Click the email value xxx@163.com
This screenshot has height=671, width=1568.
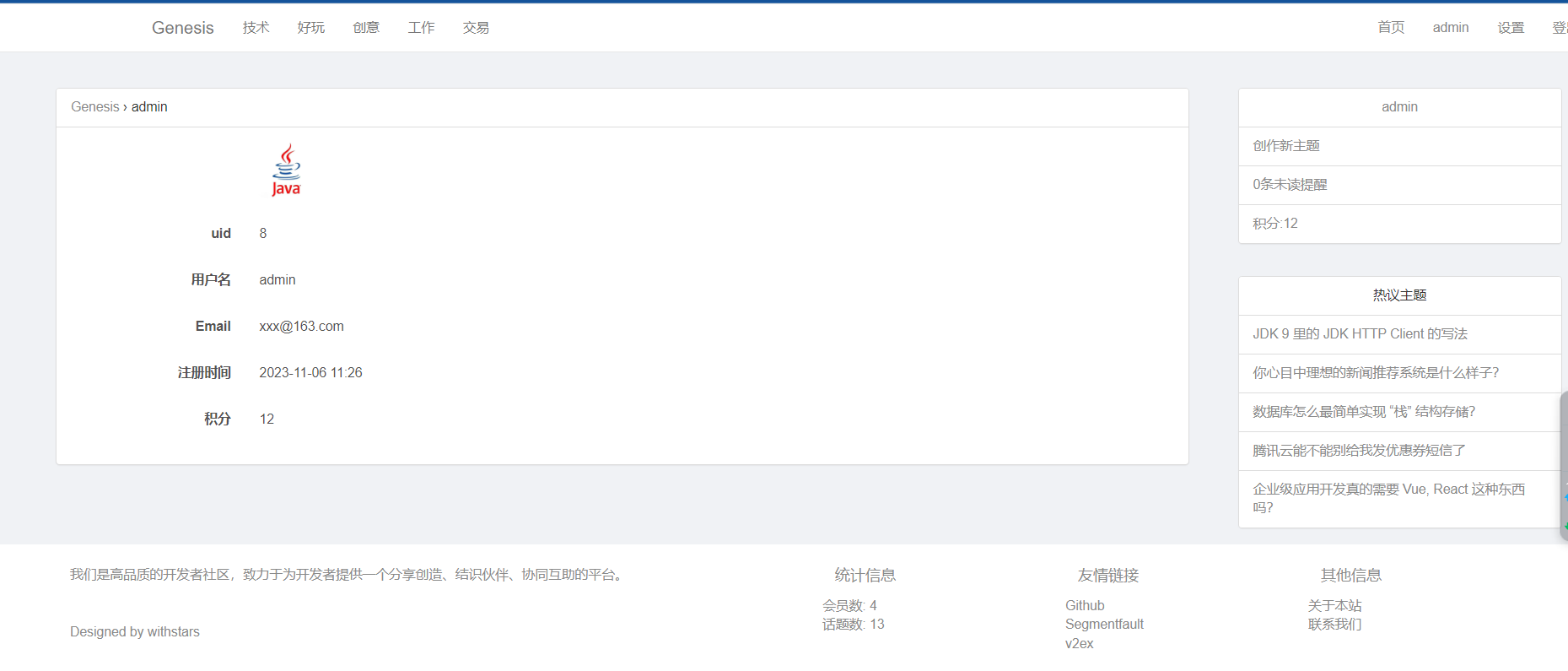point(301,327)
